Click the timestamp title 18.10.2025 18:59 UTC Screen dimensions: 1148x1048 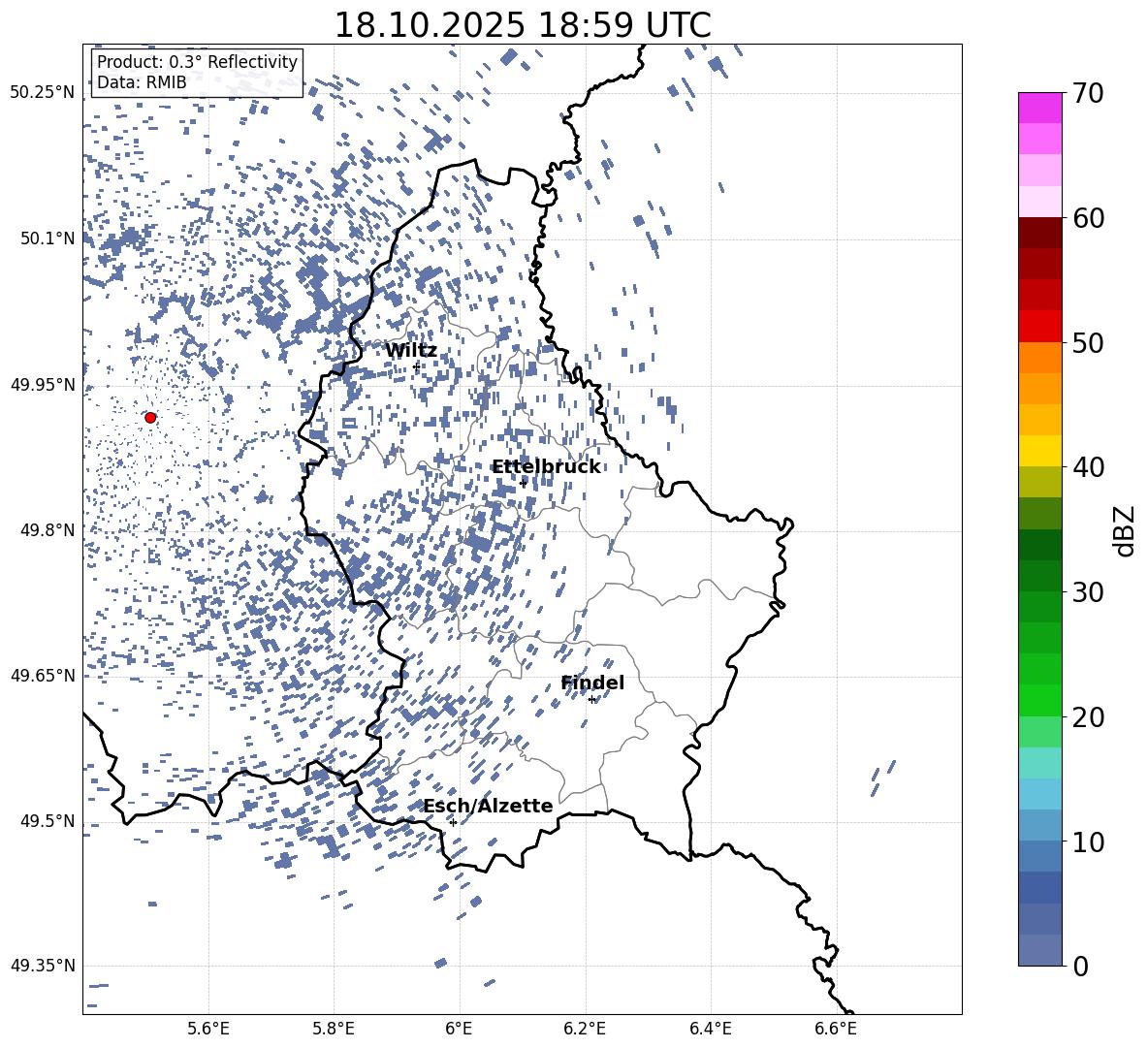pos(523,25)
